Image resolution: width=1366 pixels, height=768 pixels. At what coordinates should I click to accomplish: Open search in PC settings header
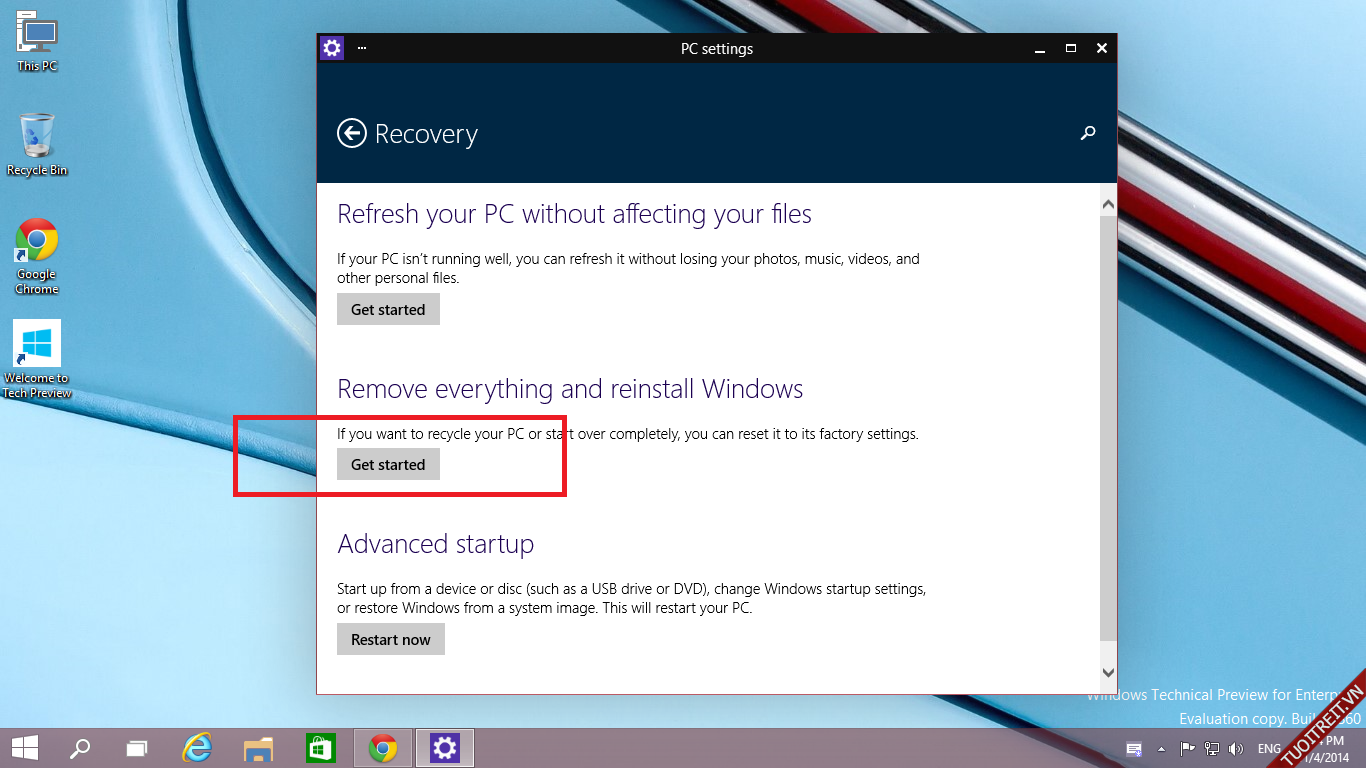click(1088, 133)
